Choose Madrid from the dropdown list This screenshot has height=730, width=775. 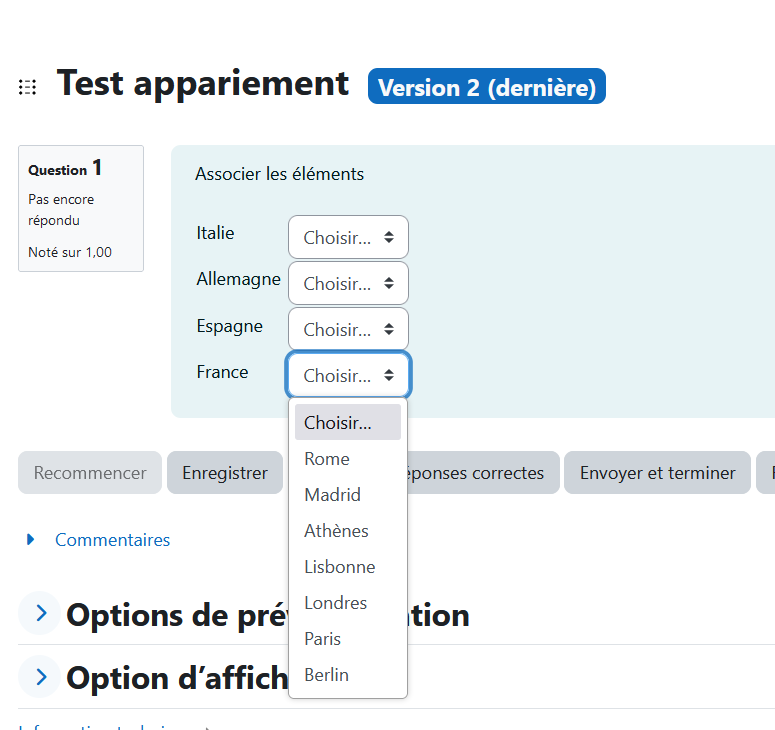(348, 495)
